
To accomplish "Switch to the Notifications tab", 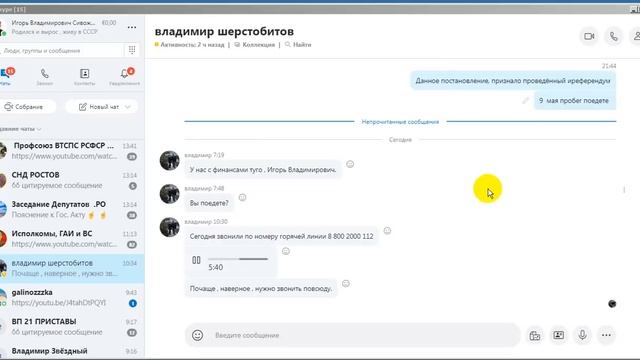I will coord(124,76).
